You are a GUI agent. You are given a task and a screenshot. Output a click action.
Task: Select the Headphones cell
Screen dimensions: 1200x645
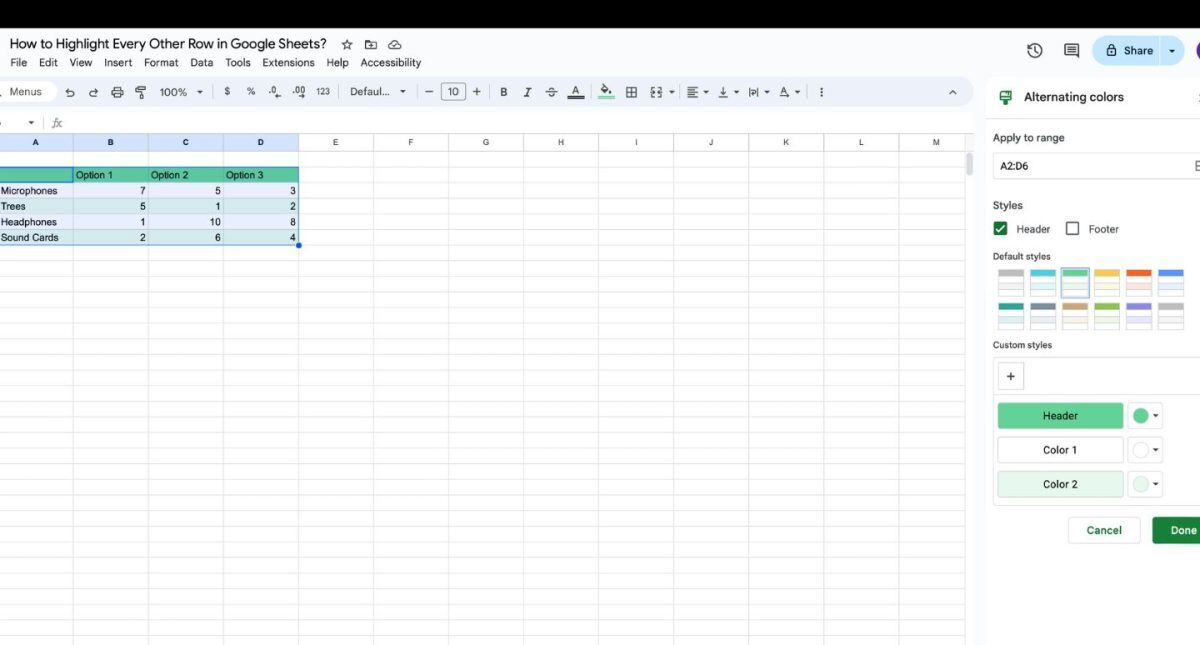(x=36, y=222)
